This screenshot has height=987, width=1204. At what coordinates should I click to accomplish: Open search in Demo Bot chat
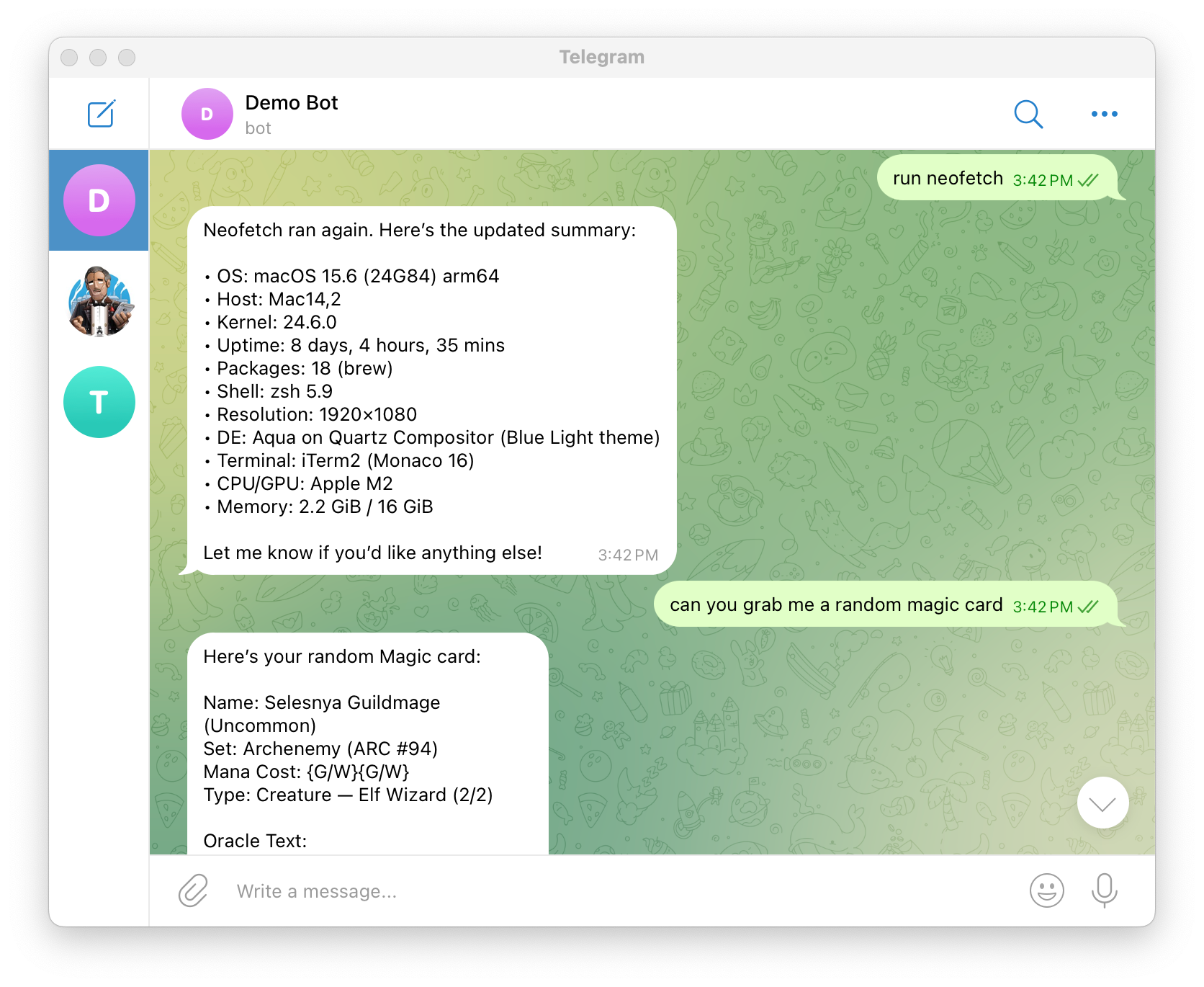[x=1028, y=114]
